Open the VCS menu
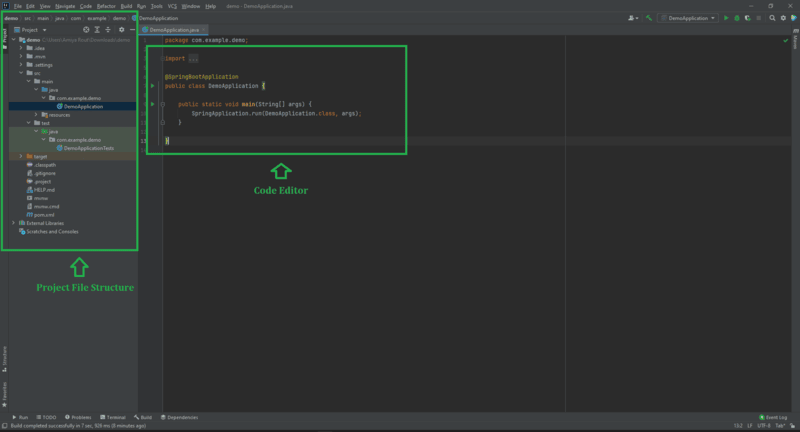This screenshot has width=800, height=432. click(172, 6)
